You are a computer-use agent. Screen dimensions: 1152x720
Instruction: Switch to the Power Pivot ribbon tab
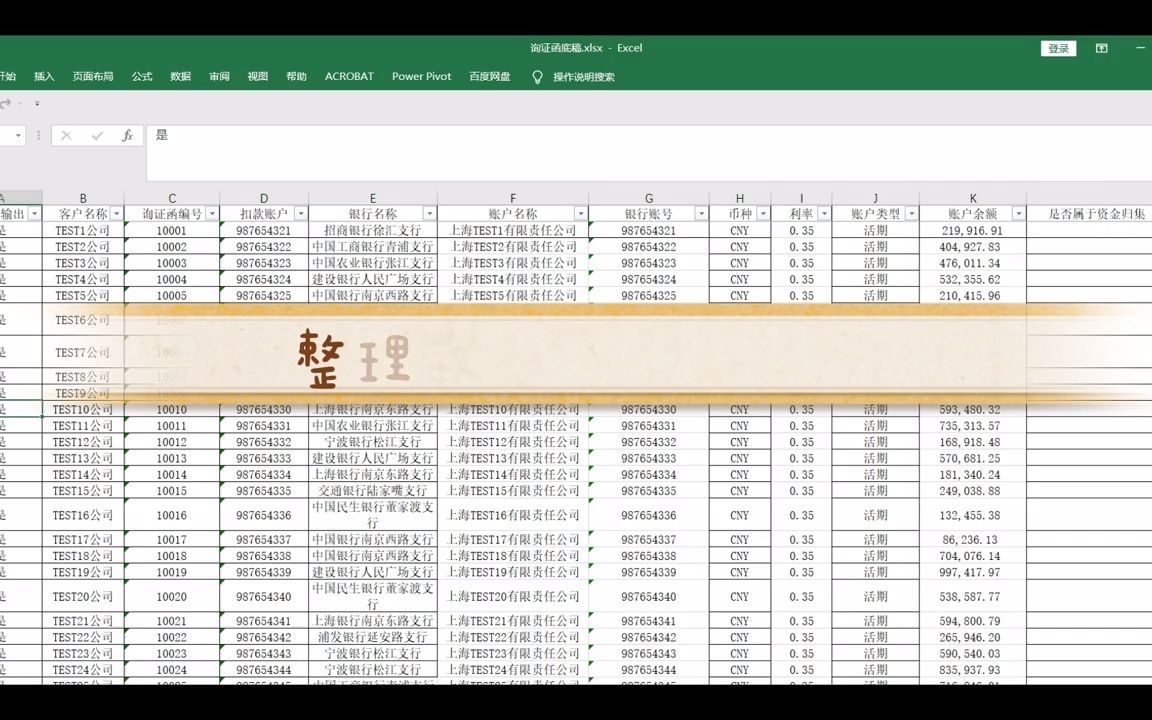pyautogui.click(x=421, y=76)
